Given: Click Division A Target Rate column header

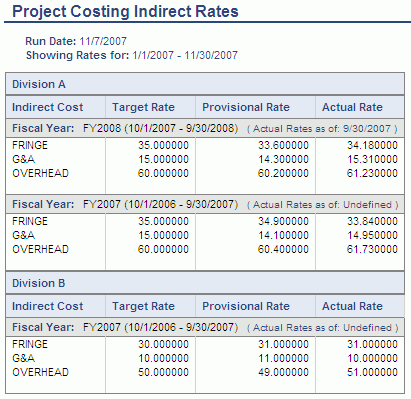Looking at the screenshot, I should coord(143,107).
